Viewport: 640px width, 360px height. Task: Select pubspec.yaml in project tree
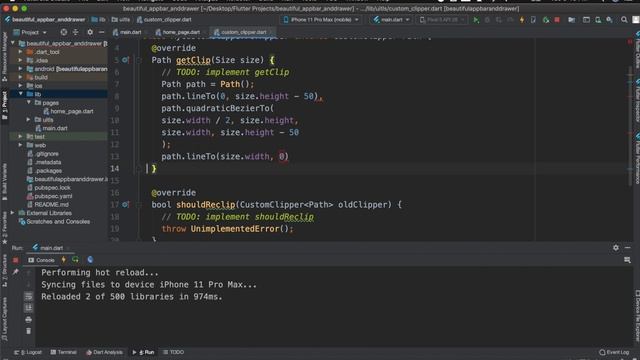[x=49, y=196]
